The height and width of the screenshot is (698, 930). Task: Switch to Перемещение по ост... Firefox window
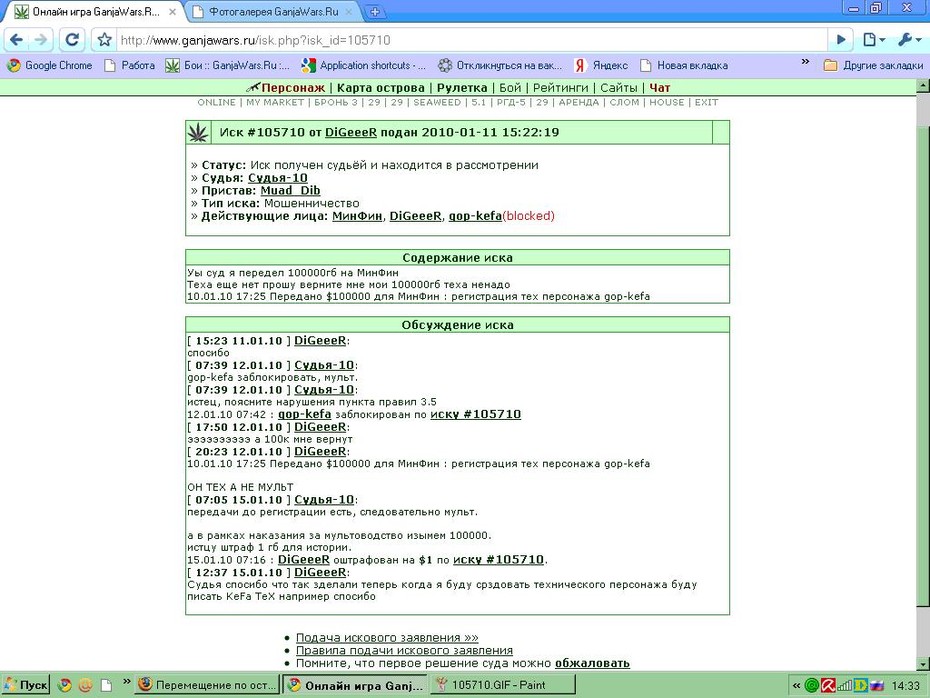pos(207,685)
